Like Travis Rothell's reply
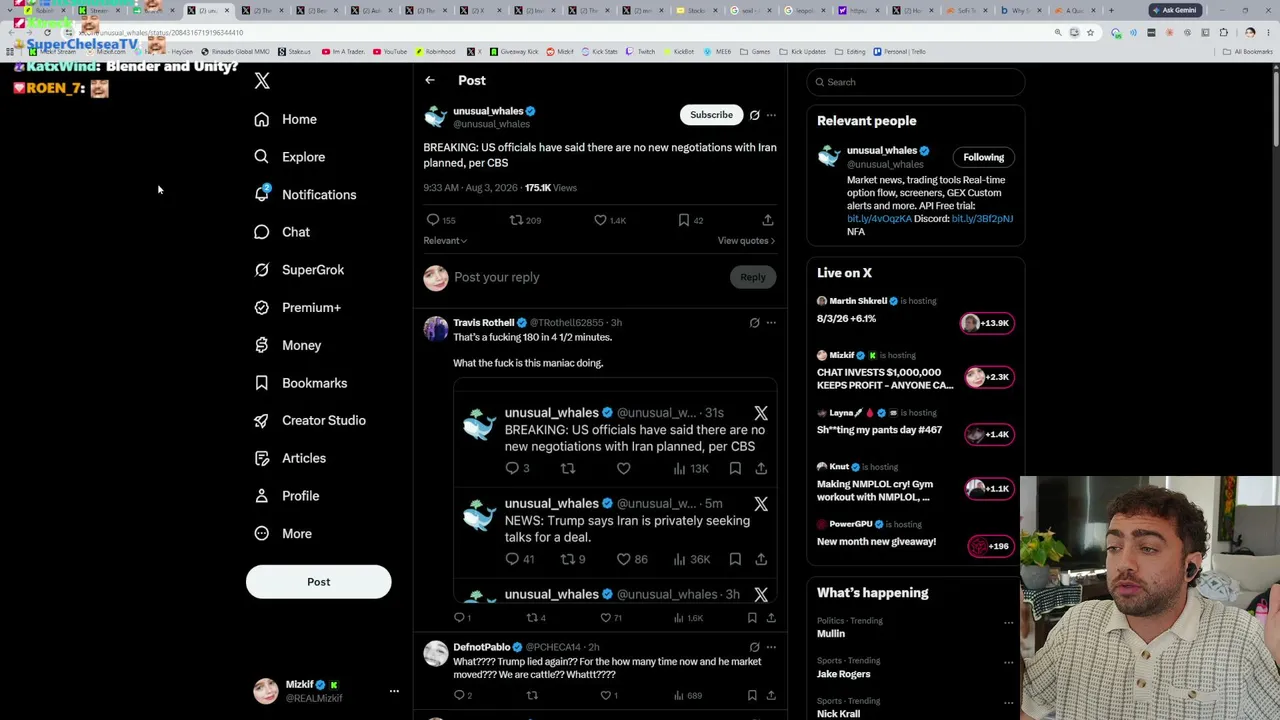 (605, 618)
